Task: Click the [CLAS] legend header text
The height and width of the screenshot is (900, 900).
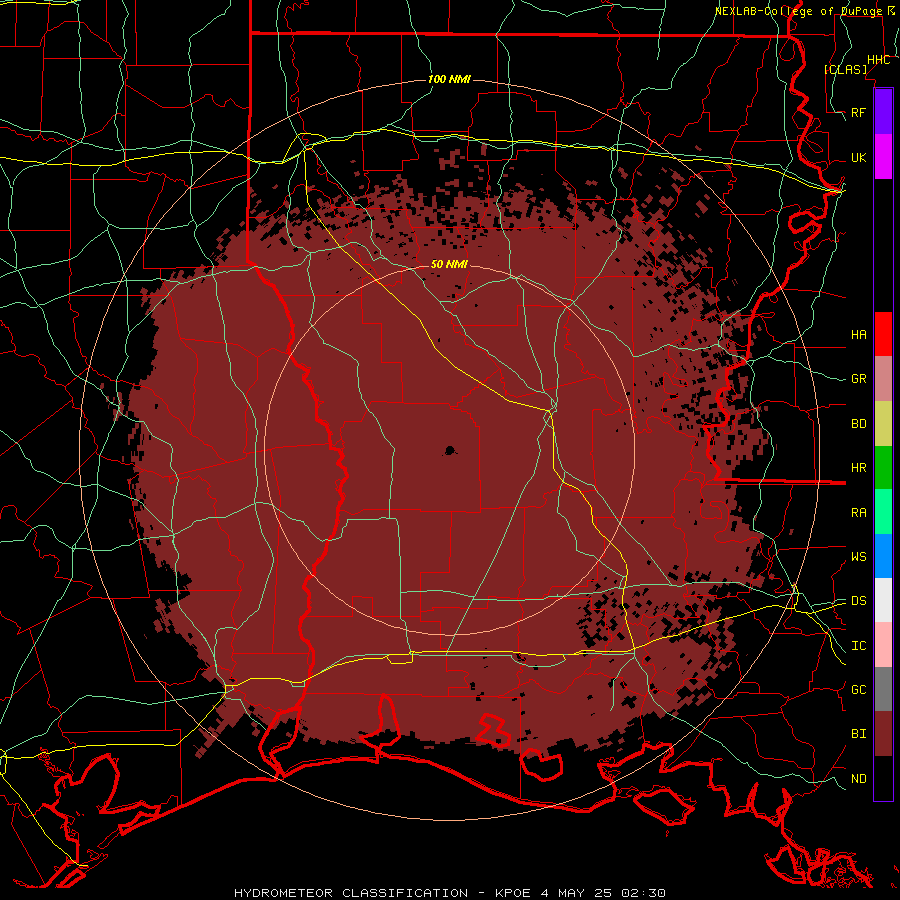Action: click(x=845, y=69)
